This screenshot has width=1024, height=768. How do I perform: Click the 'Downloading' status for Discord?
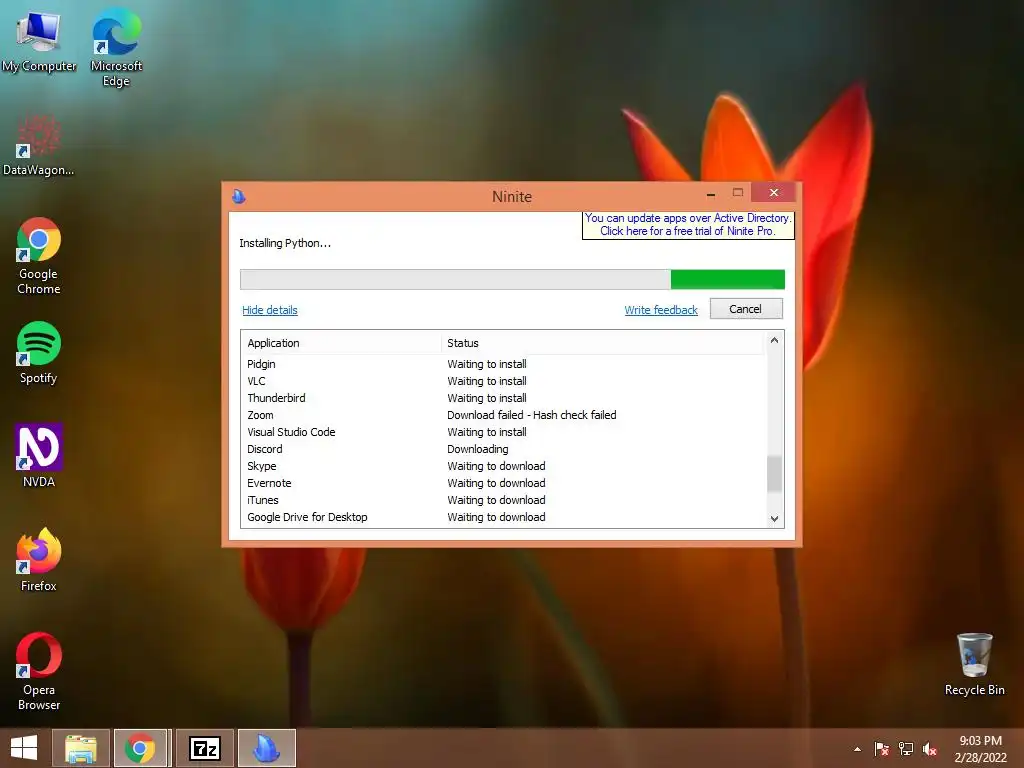tap(477, 449)
